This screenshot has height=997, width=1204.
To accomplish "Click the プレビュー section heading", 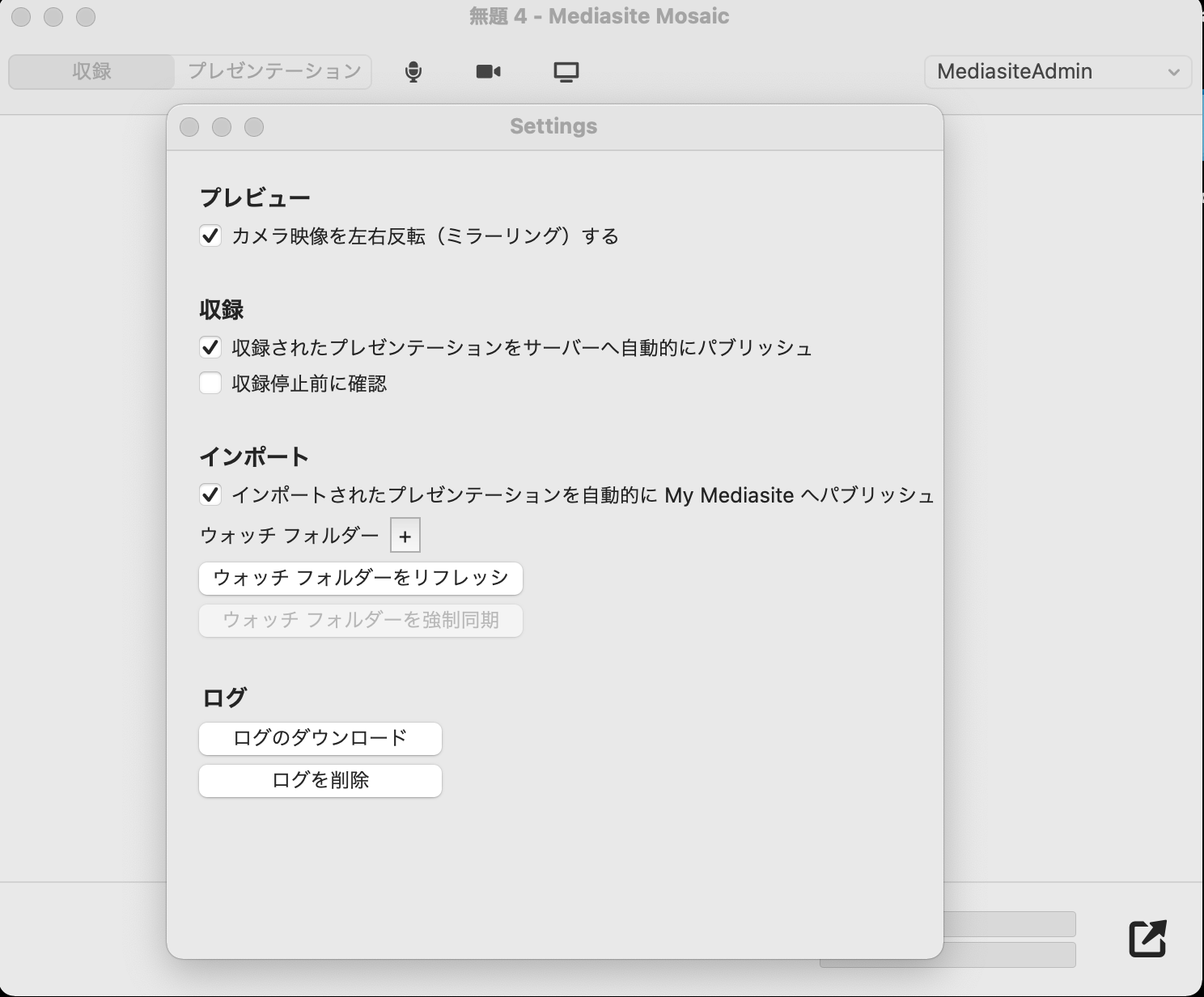I will [x=255, y=197].
